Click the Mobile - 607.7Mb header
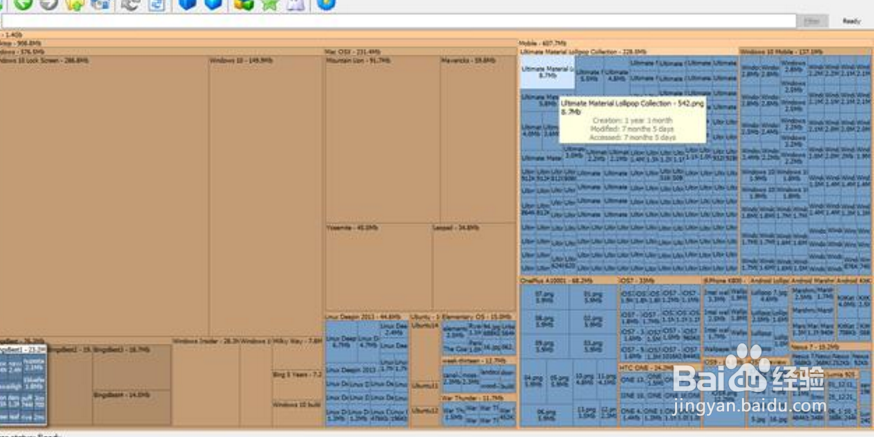This screenshot has width=877, height=437. pyautogui.click(x=695, y=43)
